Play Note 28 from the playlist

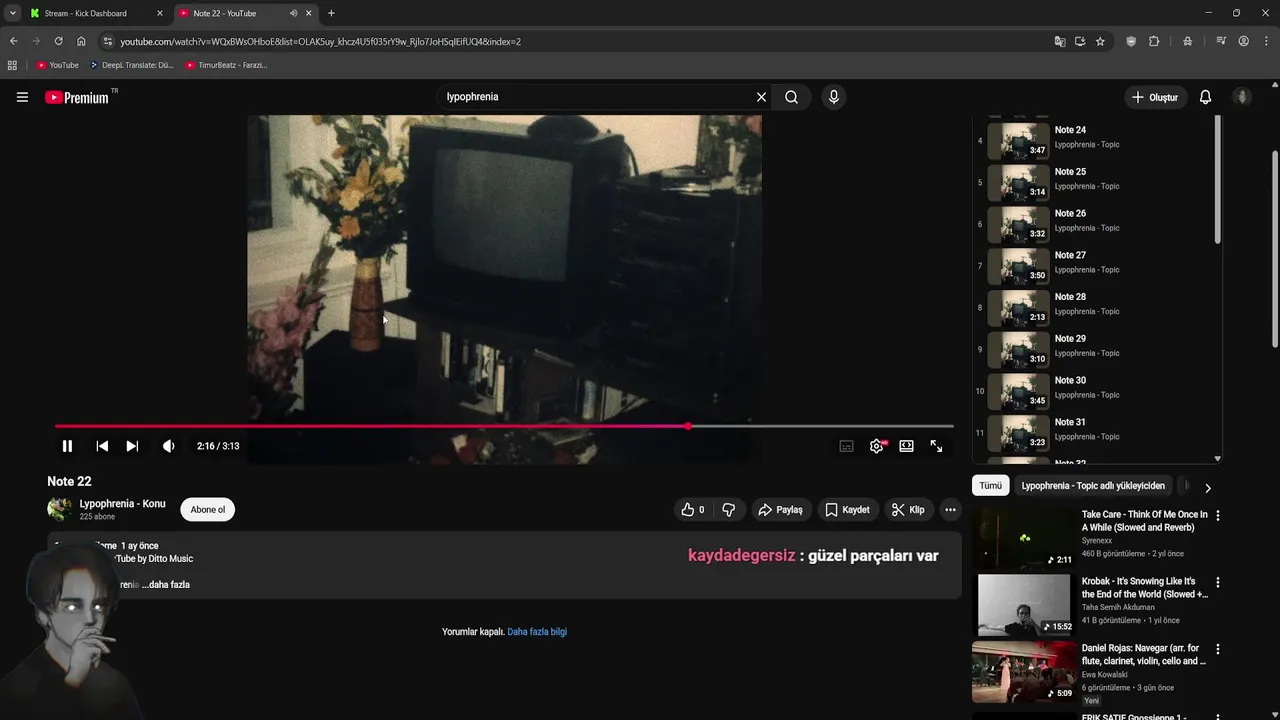pyautogui.click(x=1095, y=308)
